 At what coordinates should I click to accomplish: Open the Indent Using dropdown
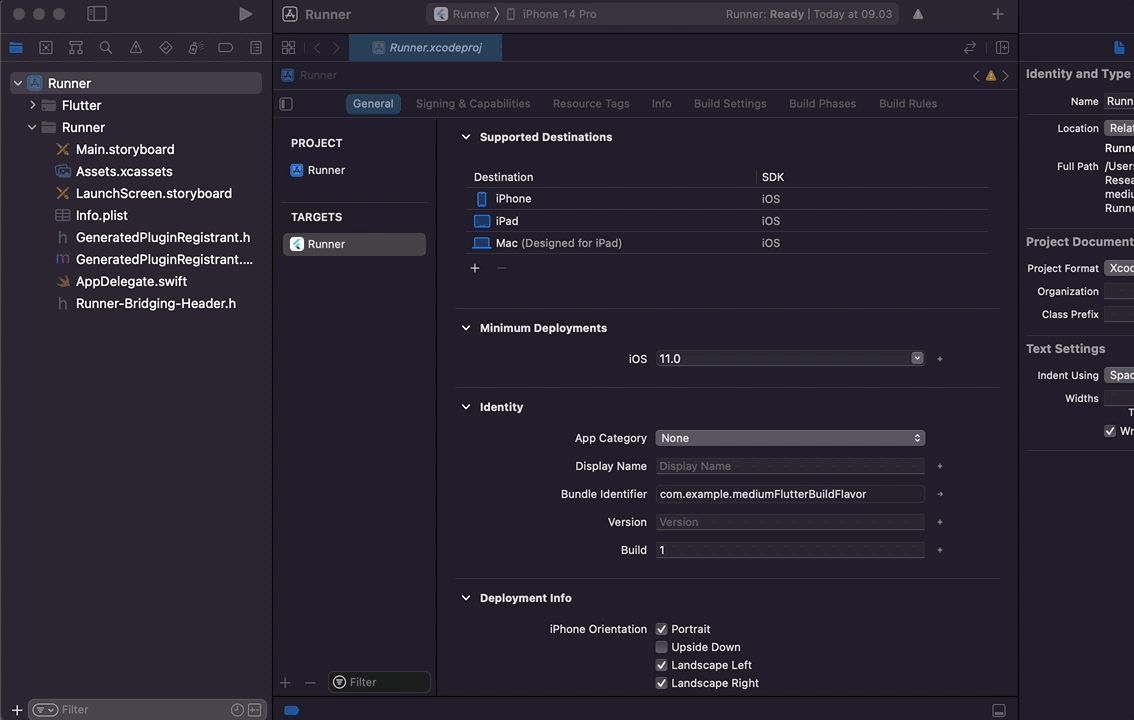click(1119, 375)
